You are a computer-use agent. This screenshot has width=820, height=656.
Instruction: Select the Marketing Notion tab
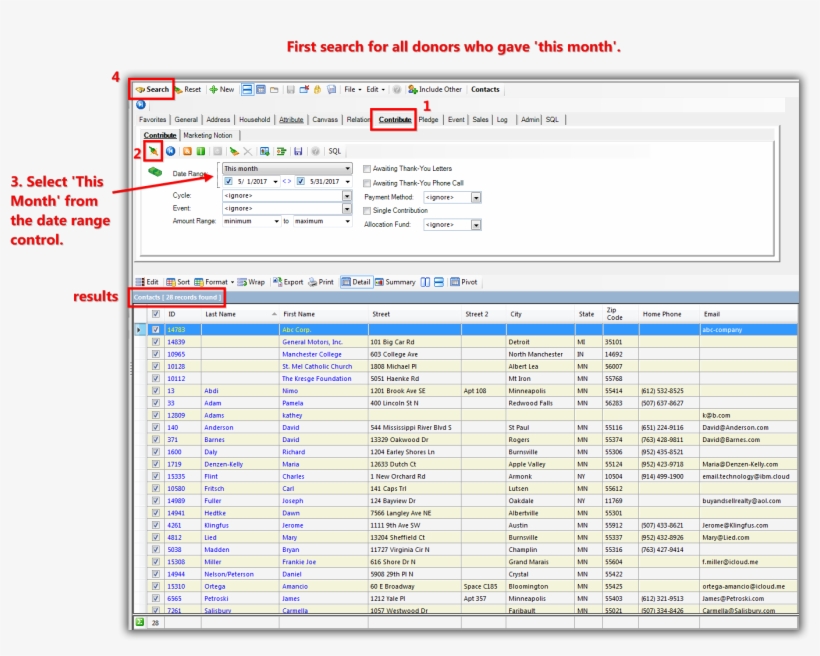[210, 136]
